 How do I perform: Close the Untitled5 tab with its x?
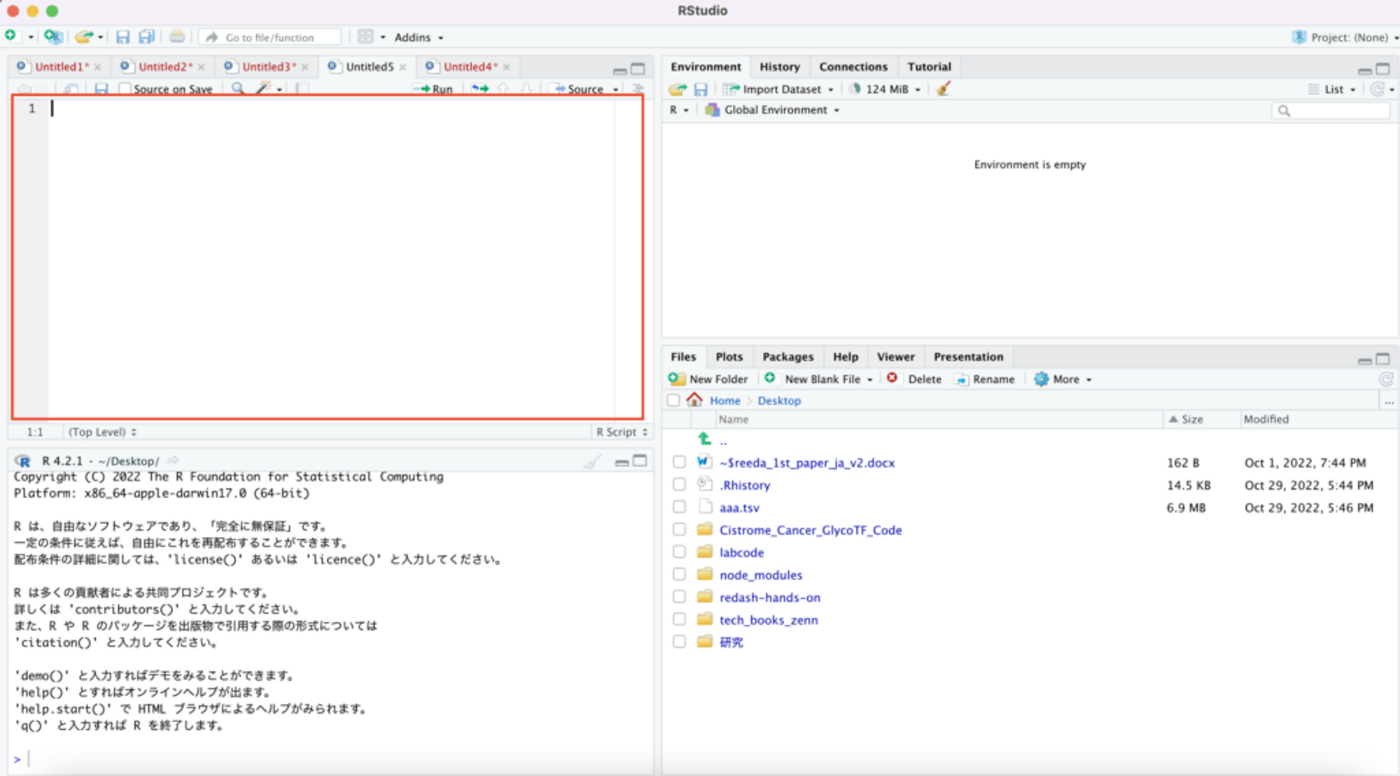point(403,67)
